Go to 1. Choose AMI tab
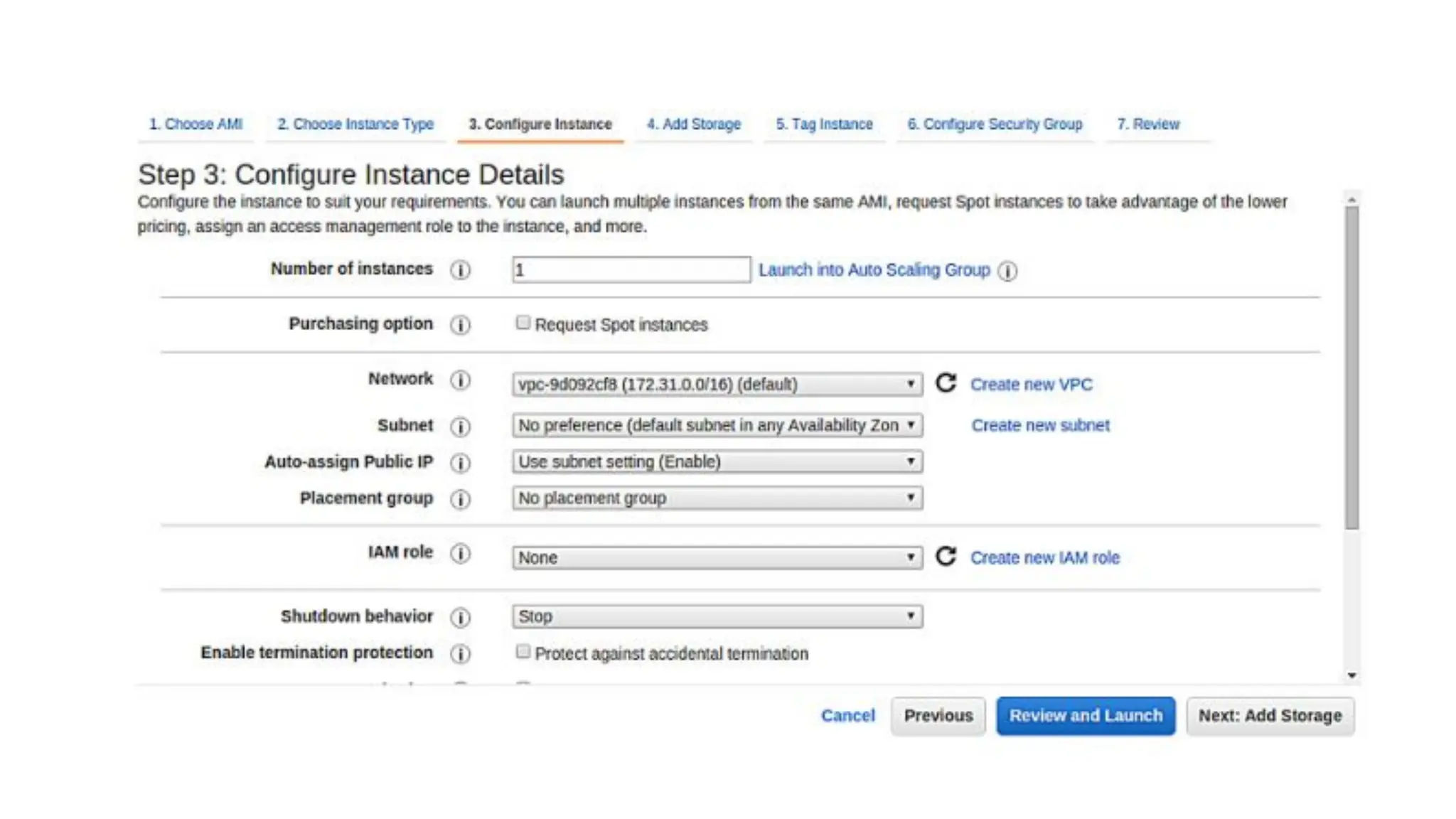Screen dimensions: 1456x819 click(x=196, y=124)
